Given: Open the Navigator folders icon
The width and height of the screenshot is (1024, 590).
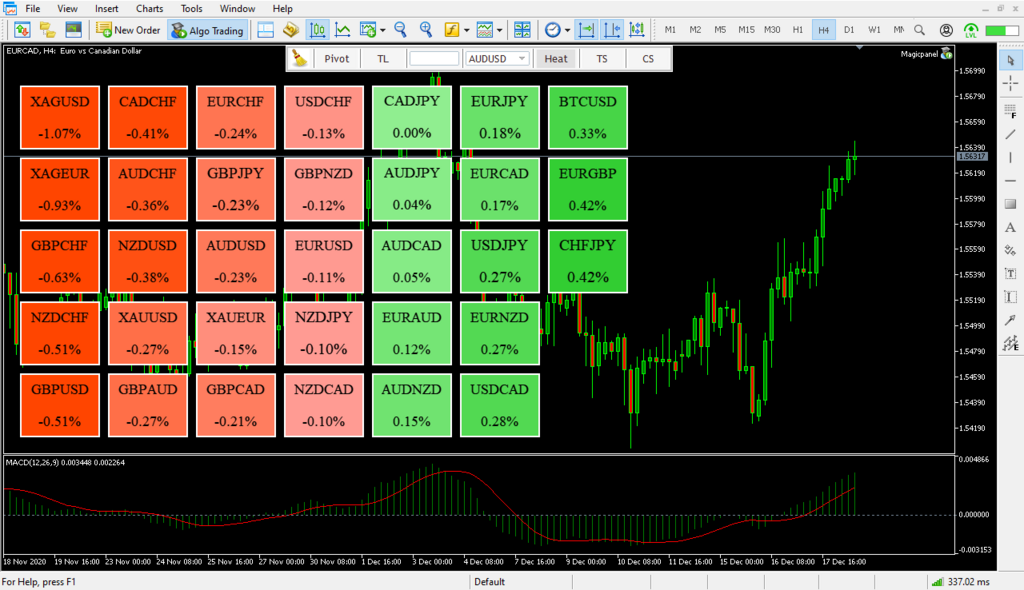Looking at the screenshot, I should click(x=48, y=30).
